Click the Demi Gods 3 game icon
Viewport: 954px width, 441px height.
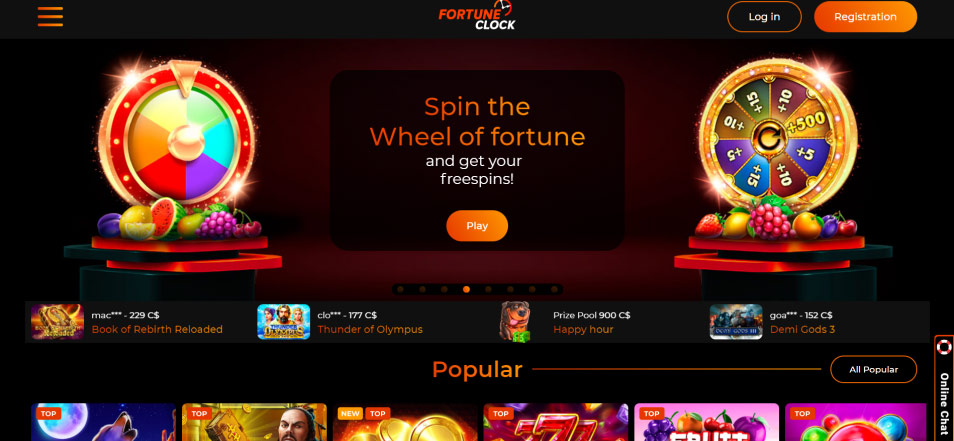point(736,322)
